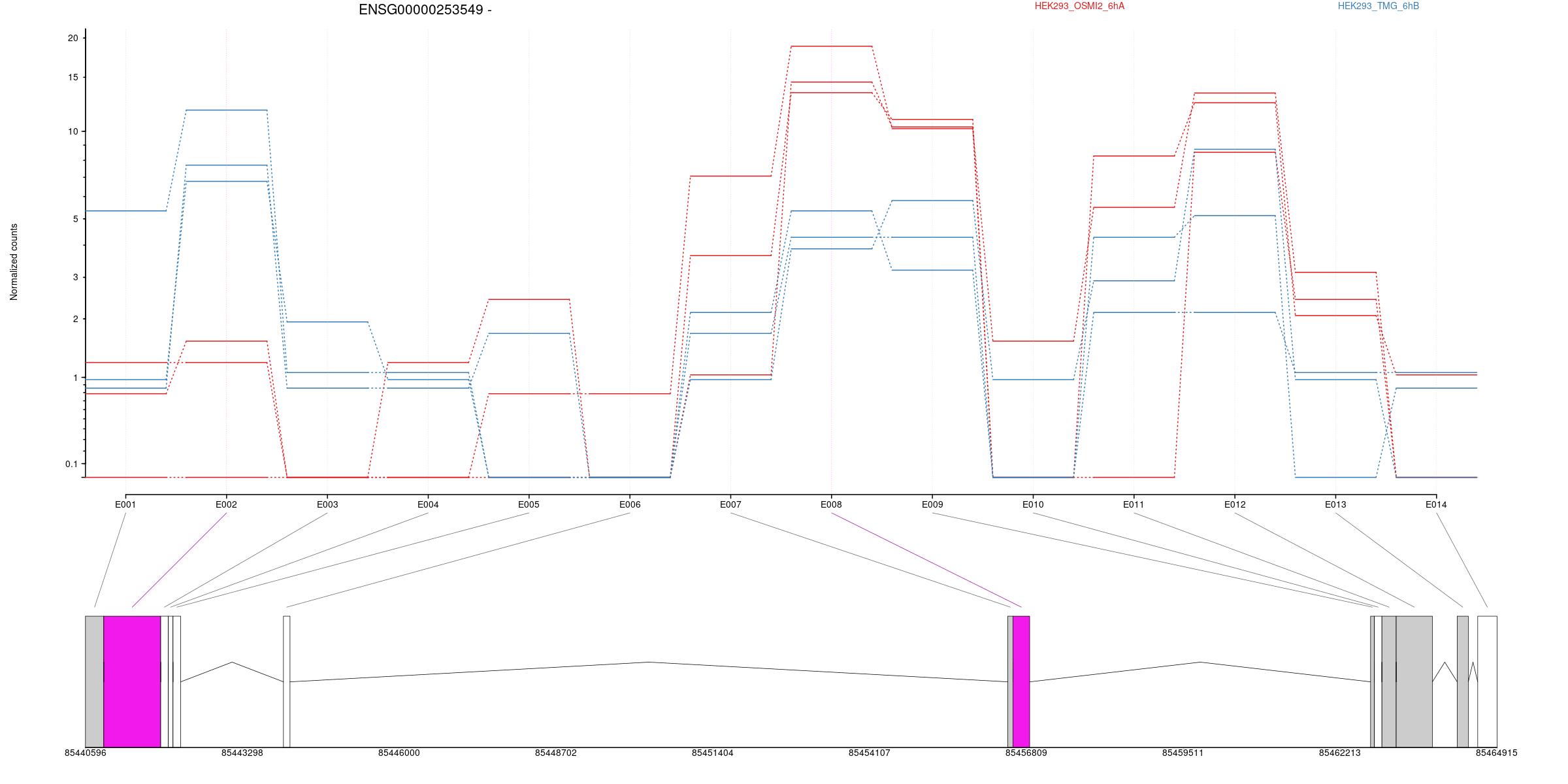1568x784 pixels.
Task: Click y-axis tick value 1
Action: [75, 378]
